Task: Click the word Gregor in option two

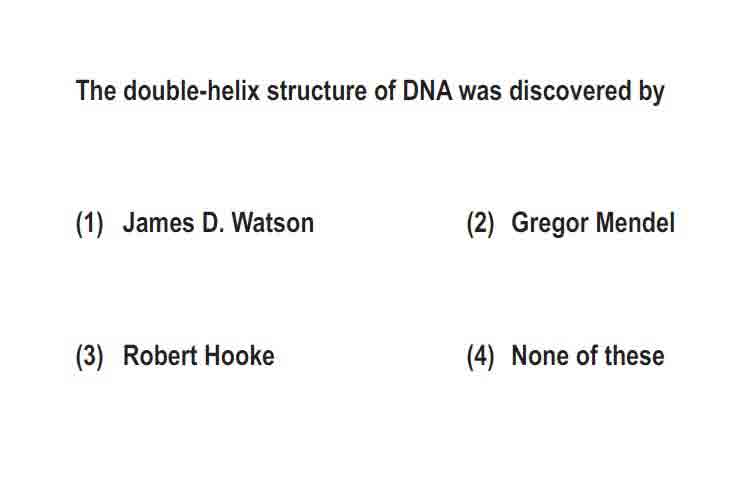Action: 550,224
